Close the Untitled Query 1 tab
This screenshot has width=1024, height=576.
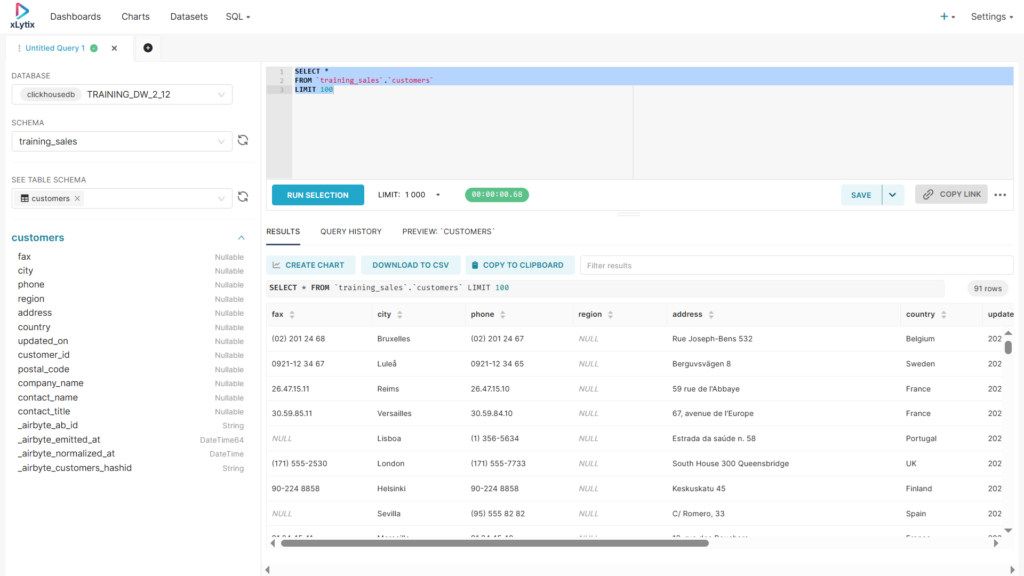click(114, 48)
